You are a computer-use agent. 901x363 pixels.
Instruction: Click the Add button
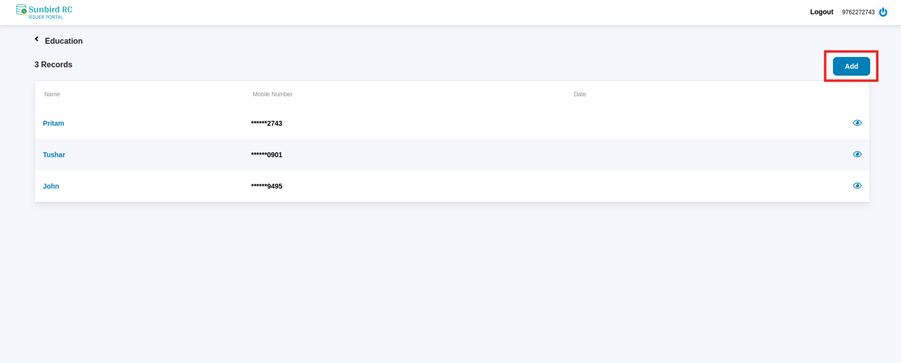click(x=851, y=66)
